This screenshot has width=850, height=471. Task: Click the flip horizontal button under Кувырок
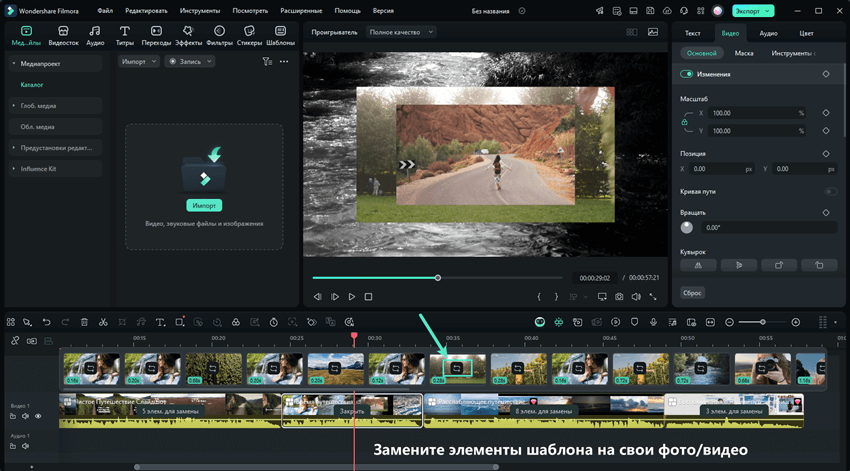click(x=698, y=265)
